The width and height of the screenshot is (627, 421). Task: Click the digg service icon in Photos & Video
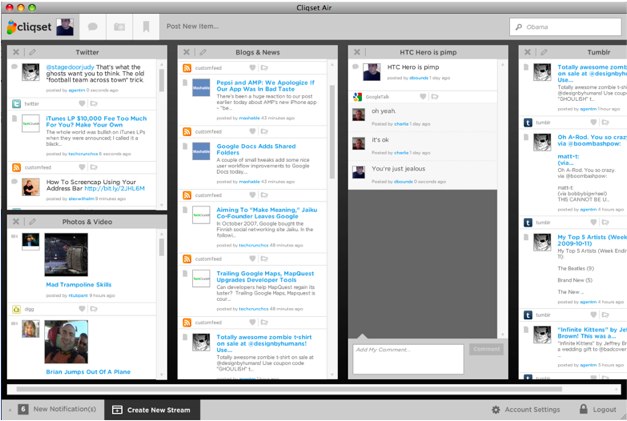point(16,309)
